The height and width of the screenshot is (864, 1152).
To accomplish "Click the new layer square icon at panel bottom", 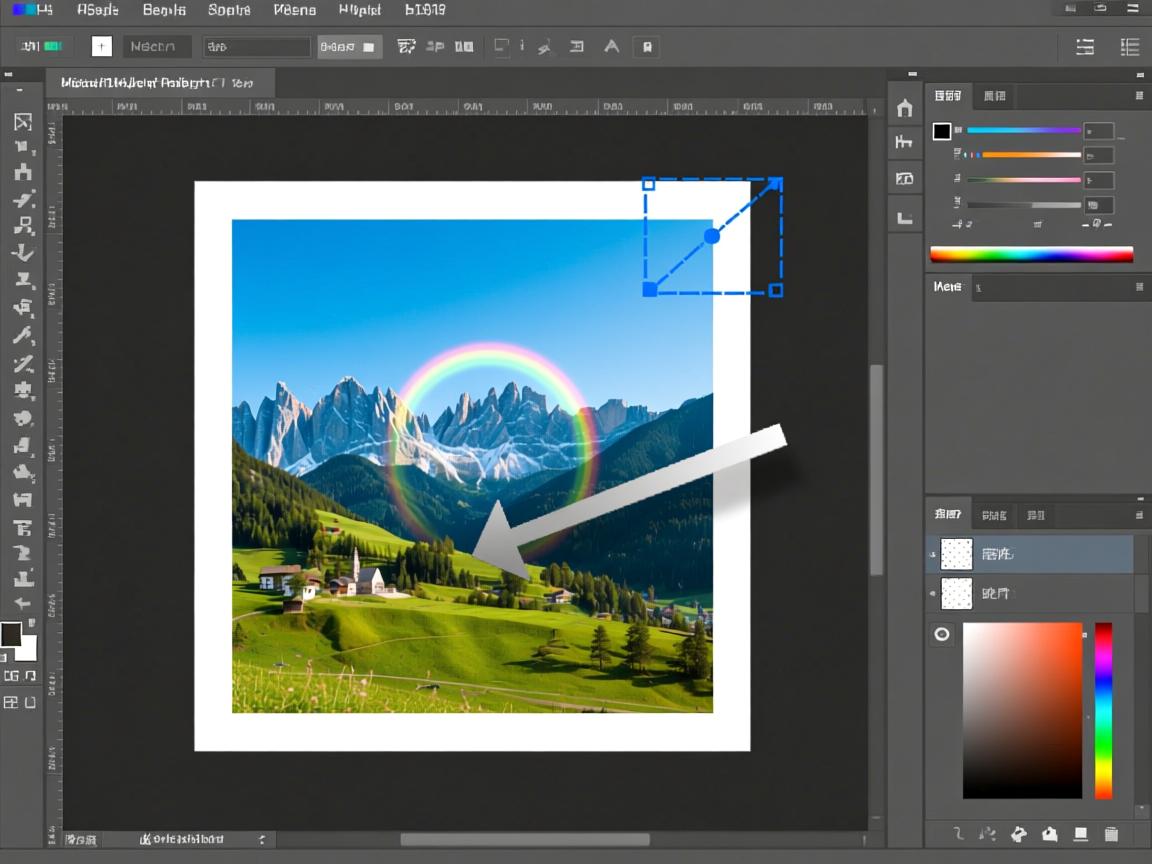I will (x=1080, y=834).
